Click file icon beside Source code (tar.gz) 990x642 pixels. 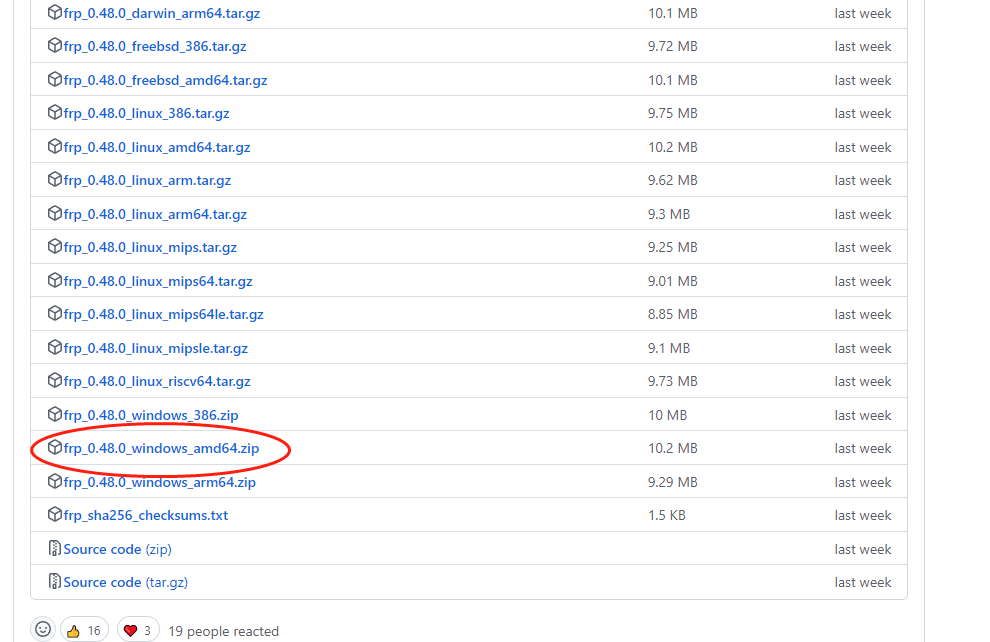(55, 582)
